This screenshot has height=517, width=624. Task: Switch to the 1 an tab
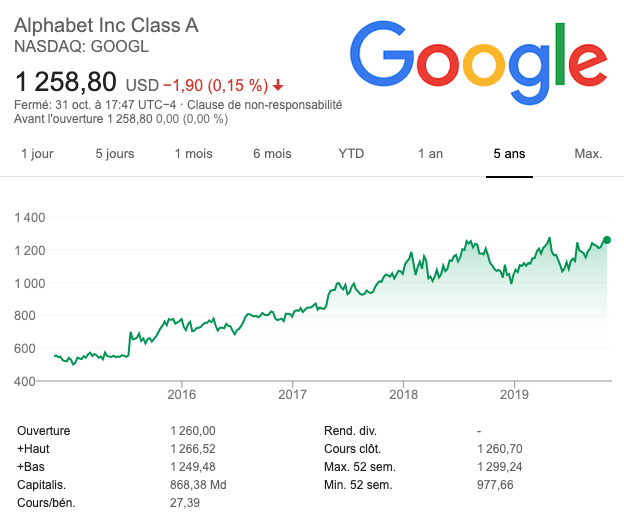tap(430, 154)
